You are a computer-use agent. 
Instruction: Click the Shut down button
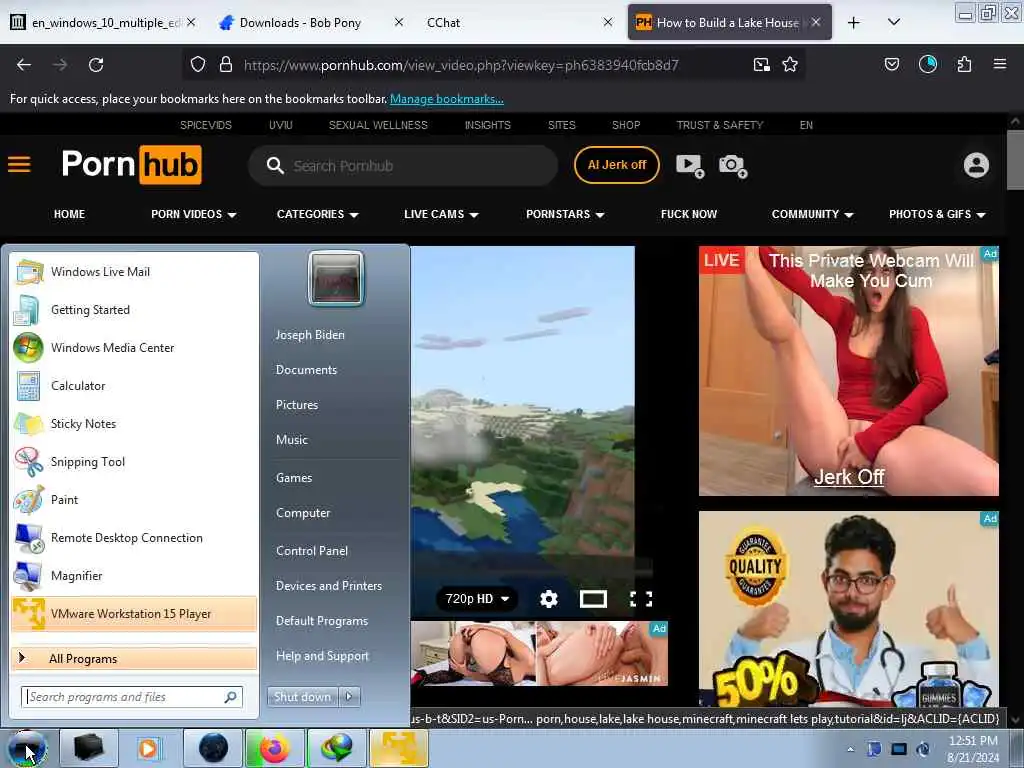point(302,697)
